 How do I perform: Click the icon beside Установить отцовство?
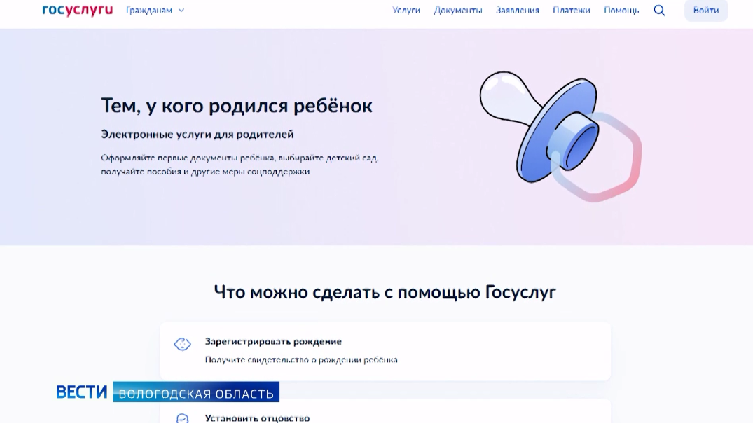pos(182,418)
